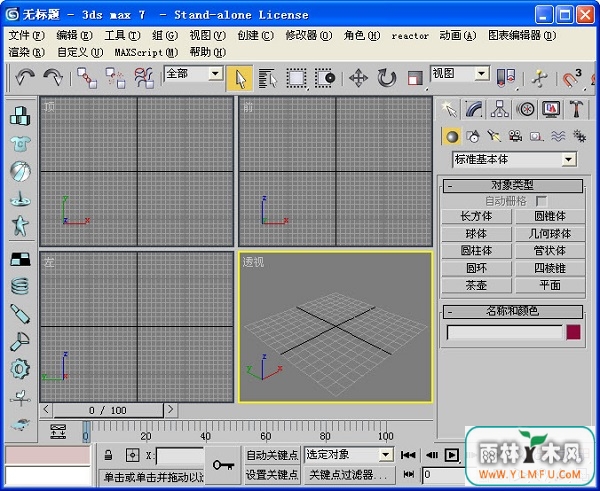Screen dimensions: 600x491
Task: Open the 选定对象 key filter dropdown
Action: tap(386, 455)
